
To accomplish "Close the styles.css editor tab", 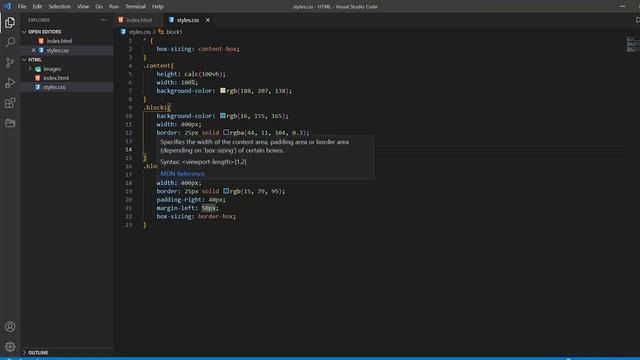I will click(x=208, y=20).
